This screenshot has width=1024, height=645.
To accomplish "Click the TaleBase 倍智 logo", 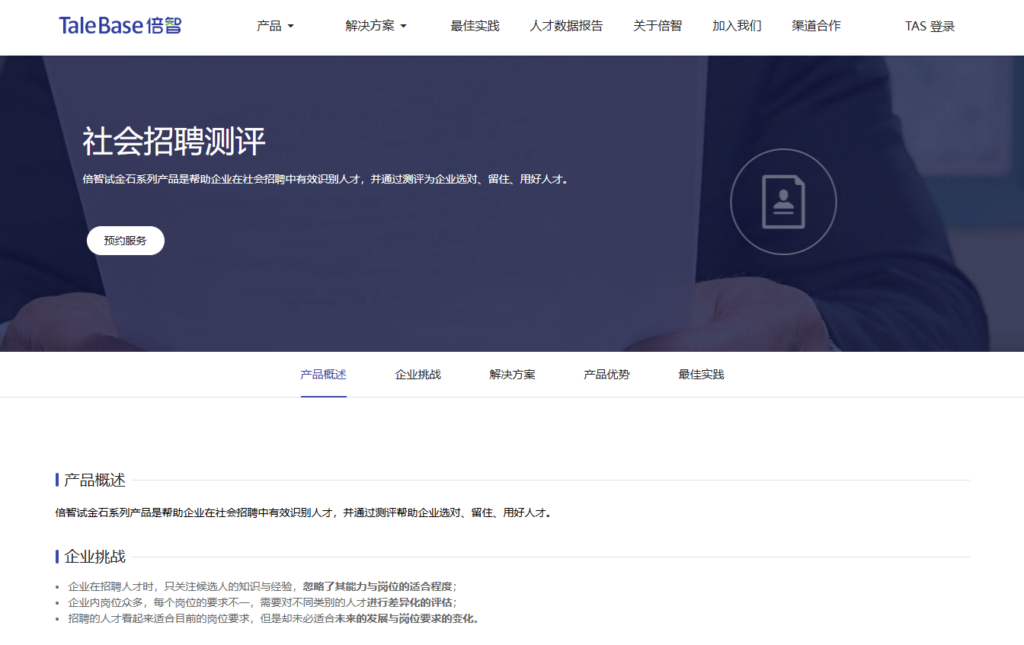I will click(119, 25).
